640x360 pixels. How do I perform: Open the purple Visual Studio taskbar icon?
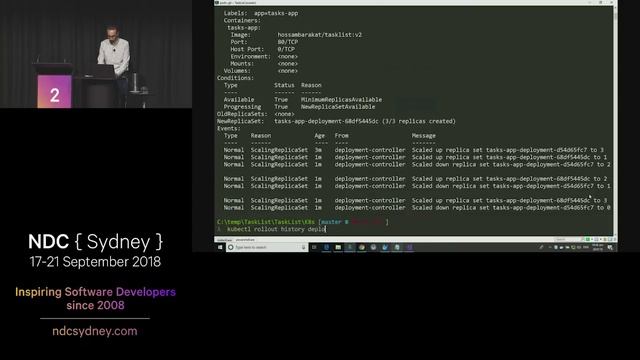(409, 247)
